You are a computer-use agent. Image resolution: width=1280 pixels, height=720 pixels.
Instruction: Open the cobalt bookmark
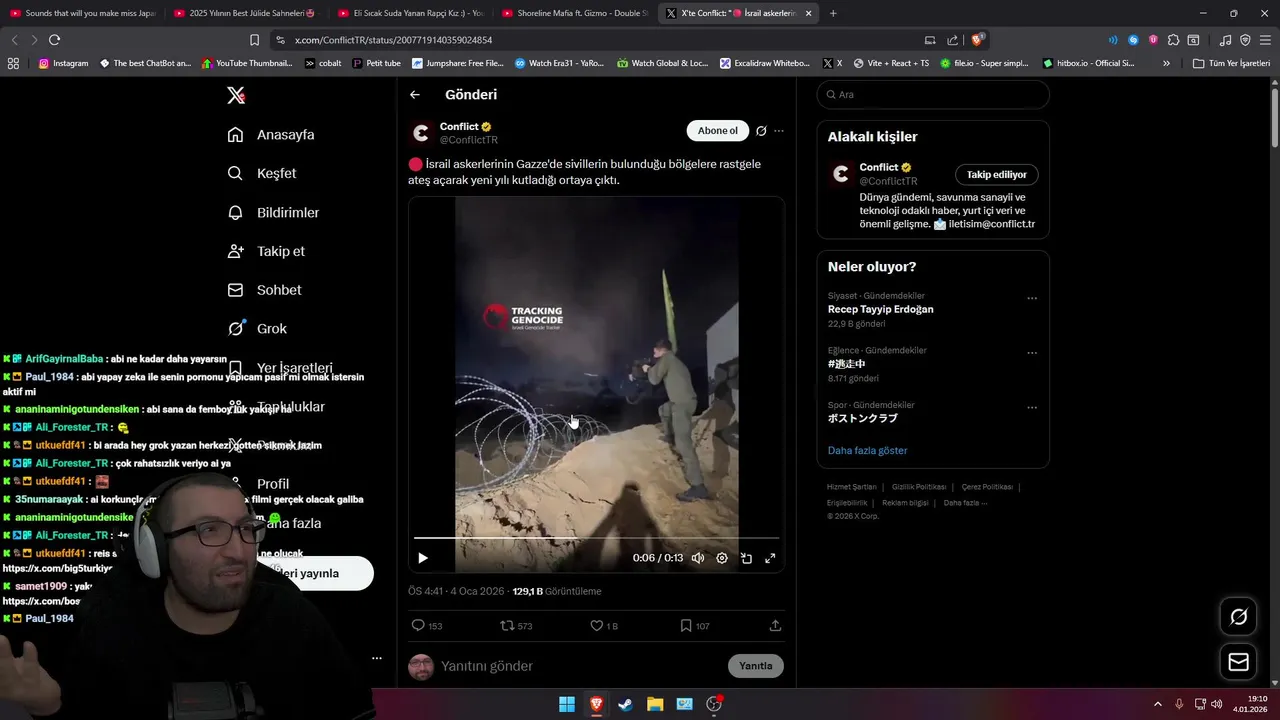coord(323,63)
